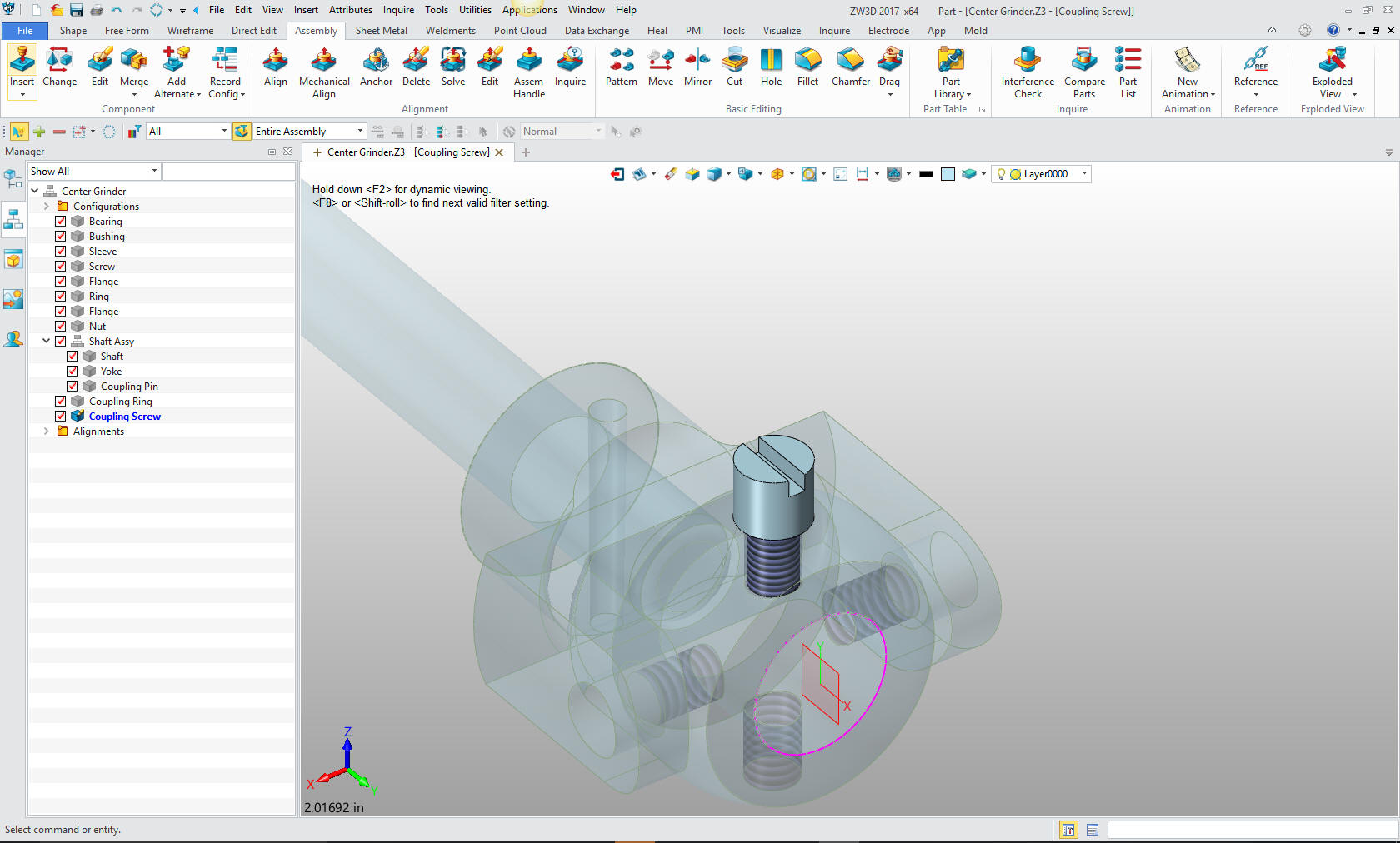This screenshot has width=1400, height=843.
Task: Add a new document tab with plus
Action: tap(526, 152)
